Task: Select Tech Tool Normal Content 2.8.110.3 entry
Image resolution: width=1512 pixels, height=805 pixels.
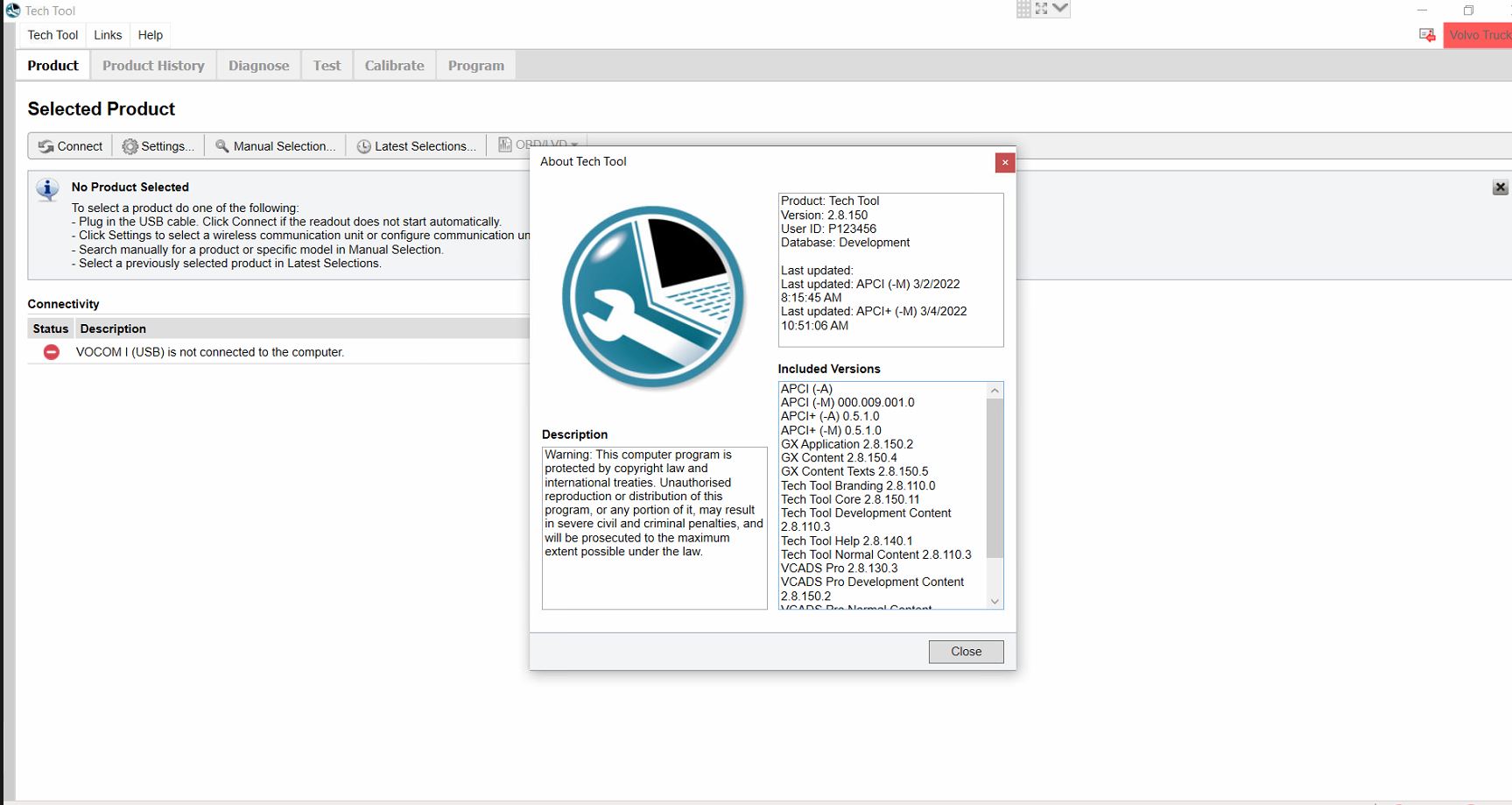Action: [876, 554]
